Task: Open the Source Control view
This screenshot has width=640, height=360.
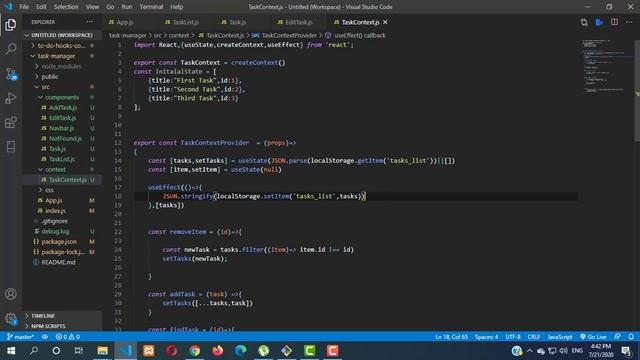Action: click(11, 74)
